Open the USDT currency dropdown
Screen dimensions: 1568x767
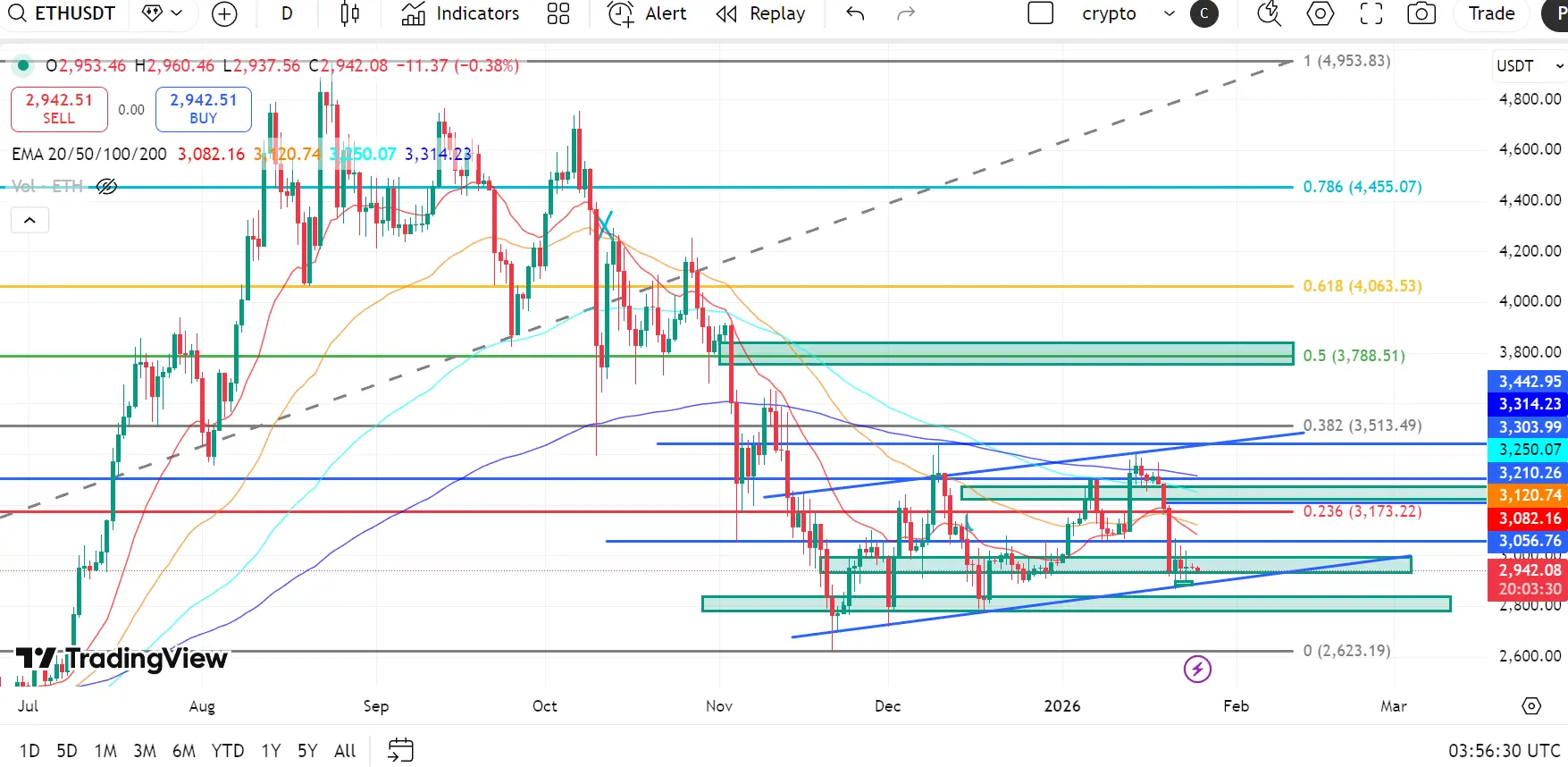(x=1530, y=66)
